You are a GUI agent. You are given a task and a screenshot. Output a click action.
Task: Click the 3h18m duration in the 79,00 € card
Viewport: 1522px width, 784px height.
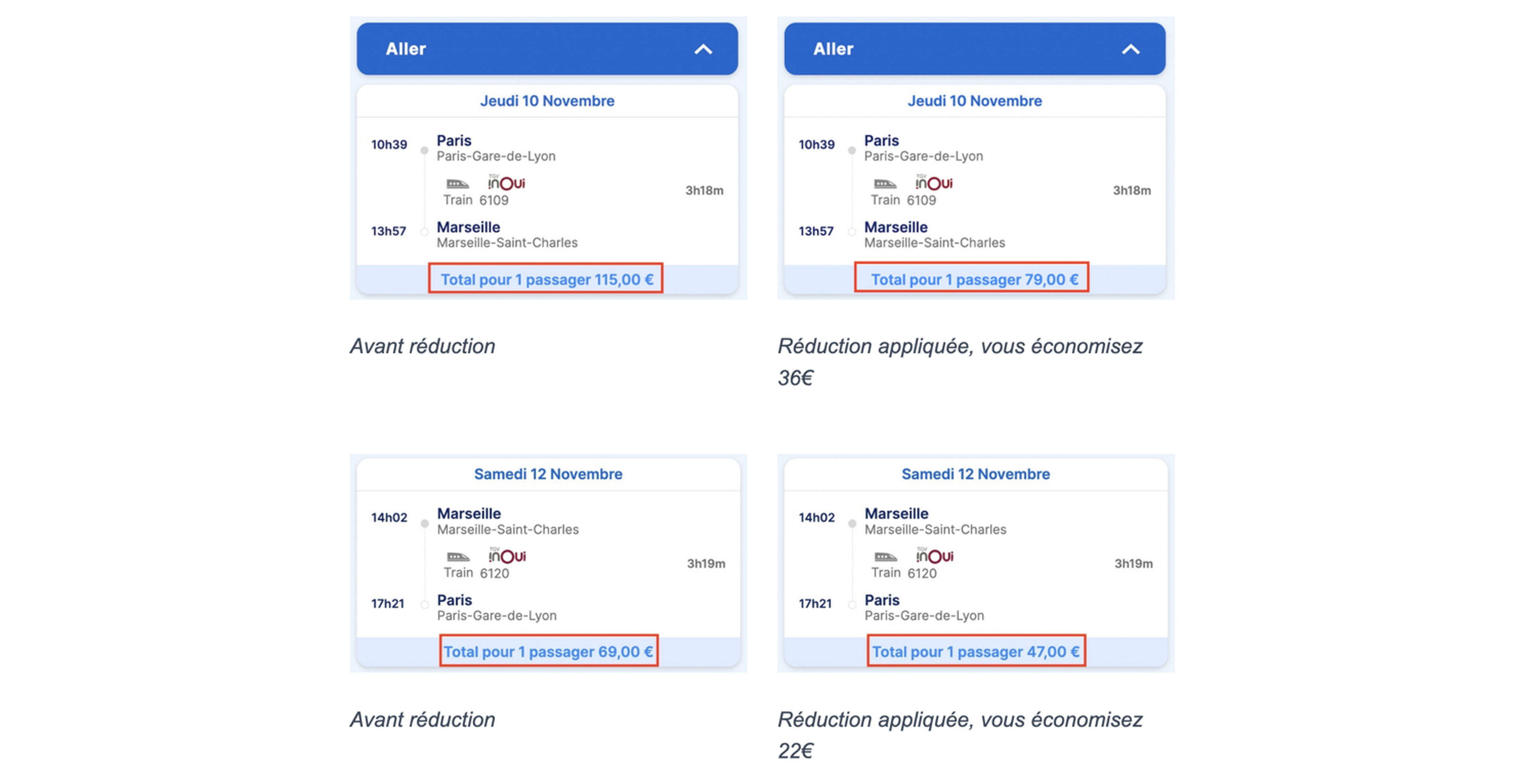(x=1132, y=190)
